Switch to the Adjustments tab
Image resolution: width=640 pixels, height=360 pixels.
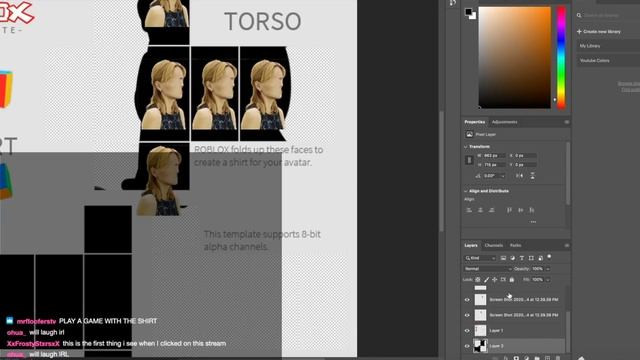click(x=504, y=122)
